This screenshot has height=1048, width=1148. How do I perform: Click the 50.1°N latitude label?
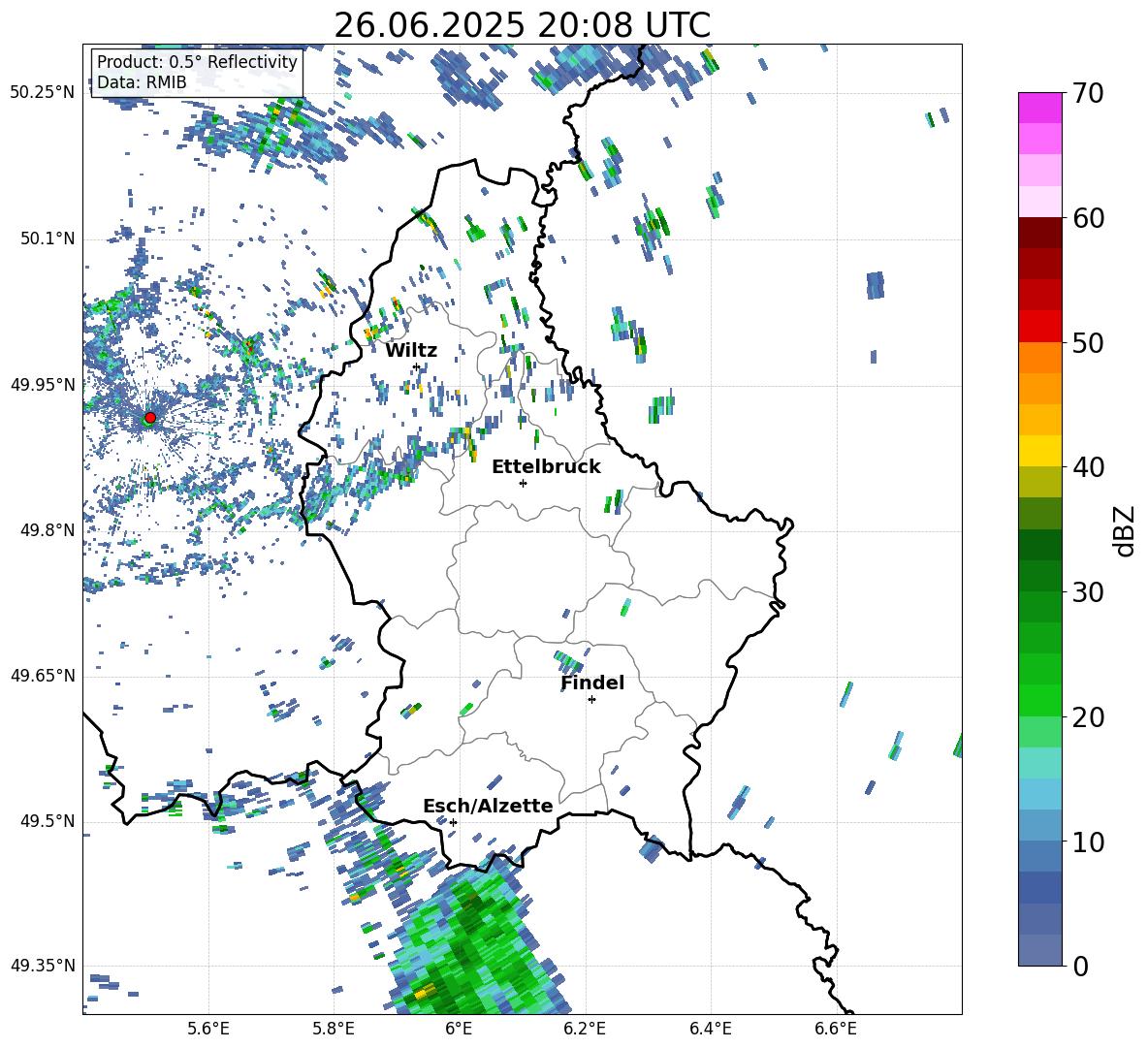[48, 239]
